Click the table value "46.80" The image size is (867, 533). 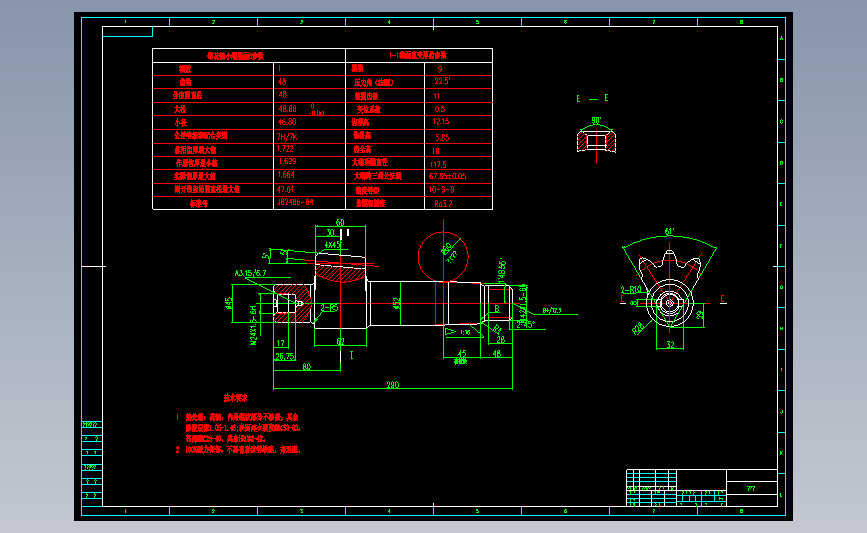point(287,122)
